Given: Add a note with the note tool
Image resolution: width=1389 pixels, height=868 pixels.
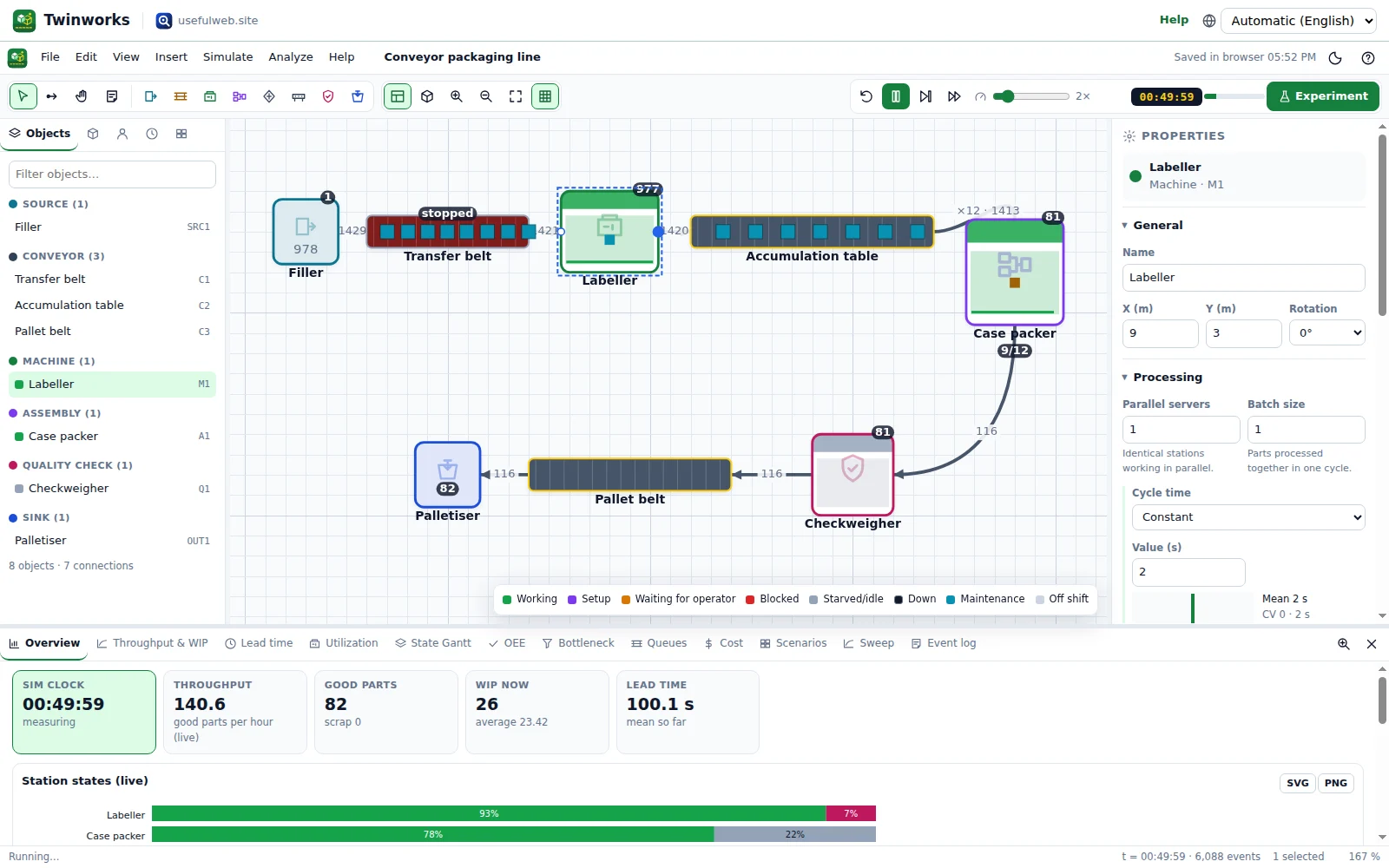Looking at the screenshot, I should pos(112,96).
